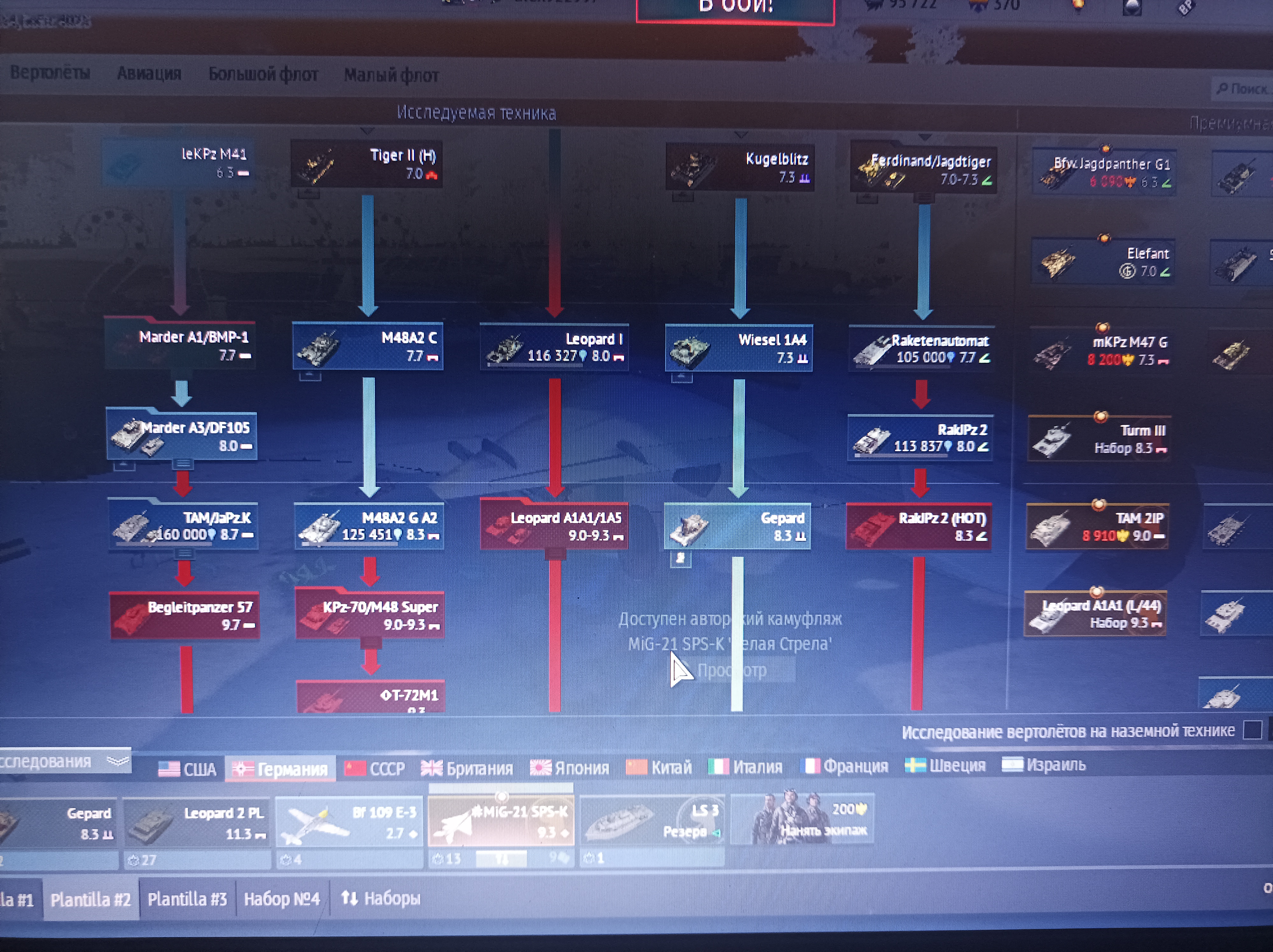Select premium Bfw. Jagdpanther G1 card

coord(1104,172)
